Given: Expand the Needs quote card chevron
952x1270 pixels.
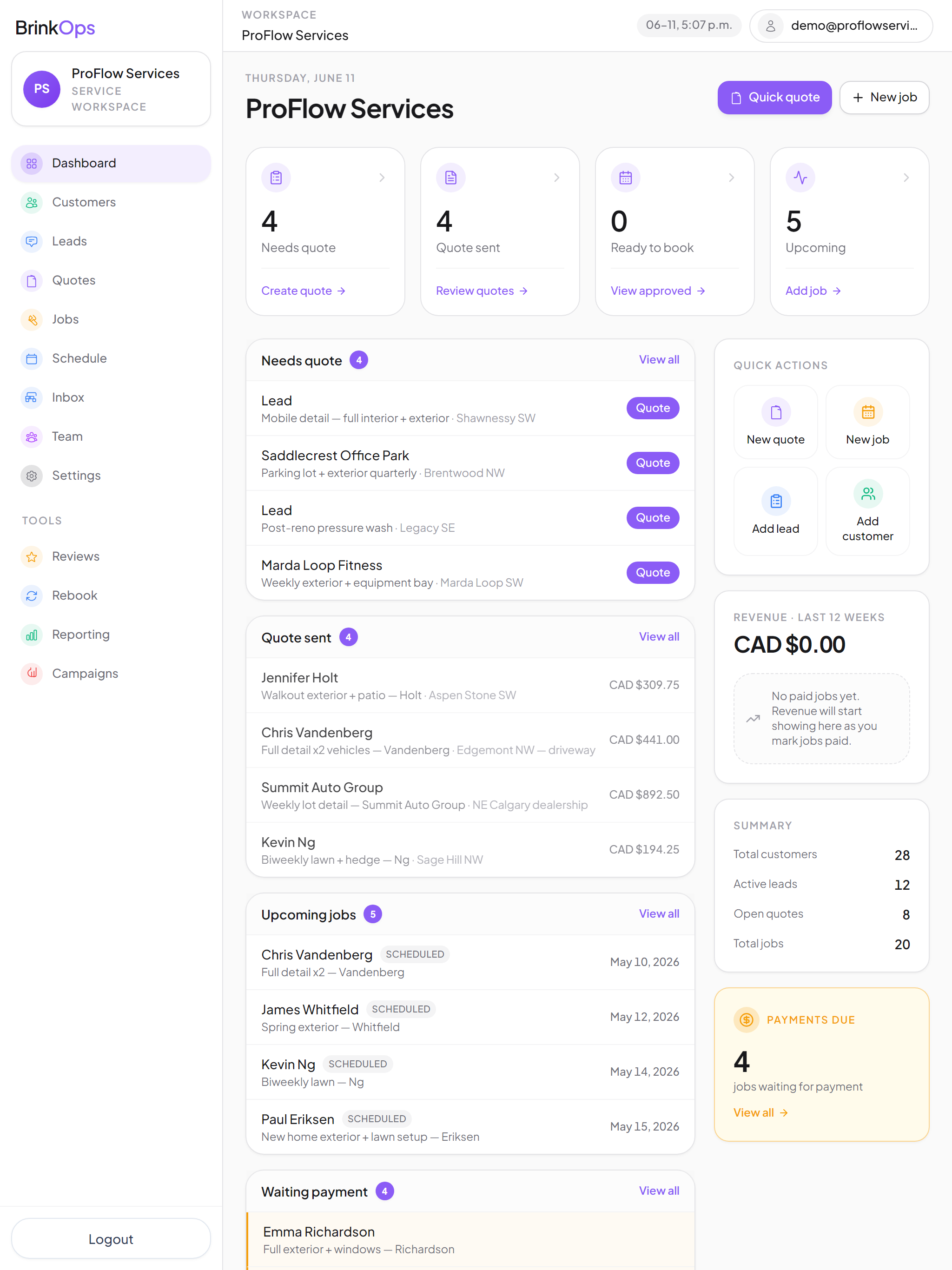Looking at the screenshot, I should tap(382, 178).
